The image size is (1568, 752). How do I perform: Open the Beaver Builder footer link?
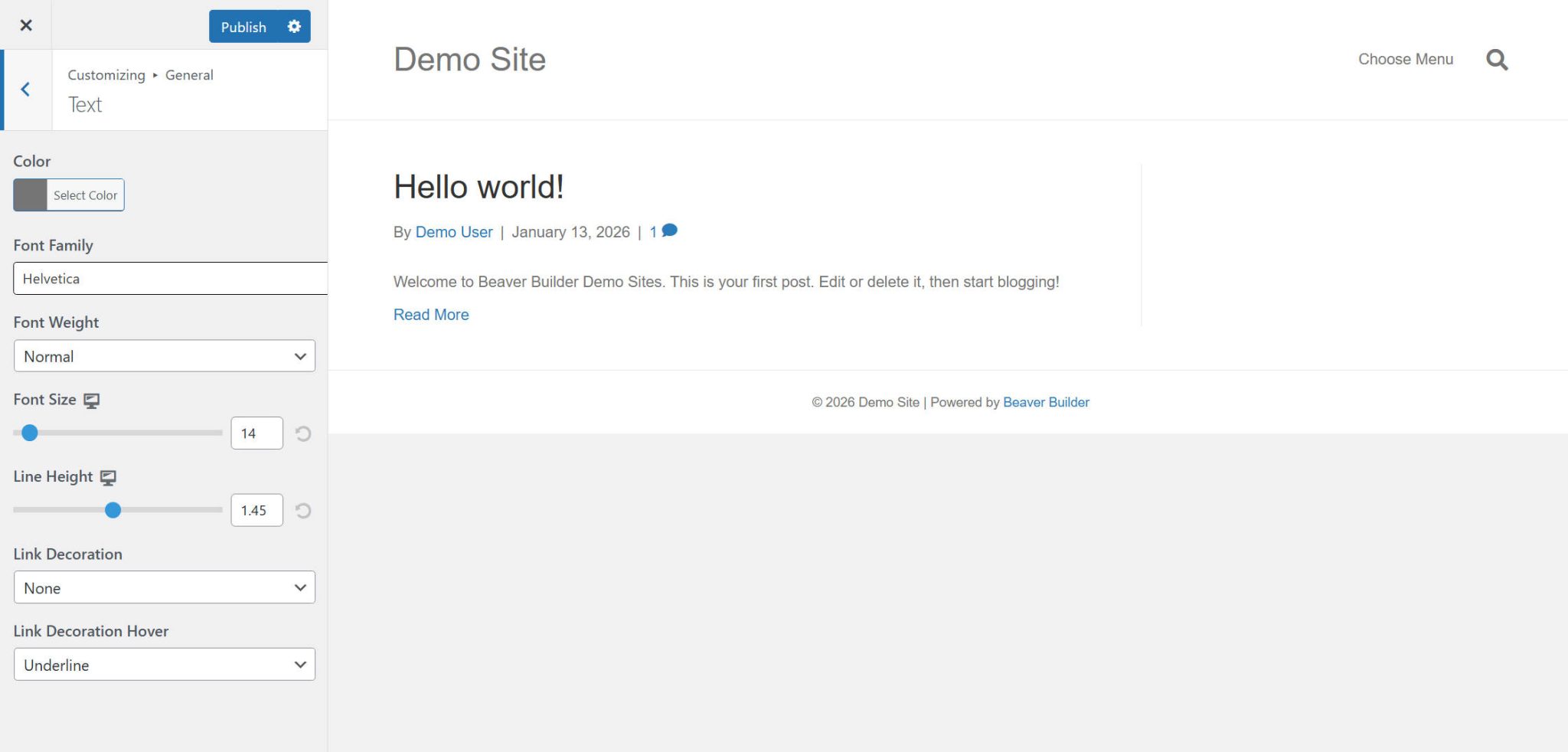click(x=1046, y=402)
